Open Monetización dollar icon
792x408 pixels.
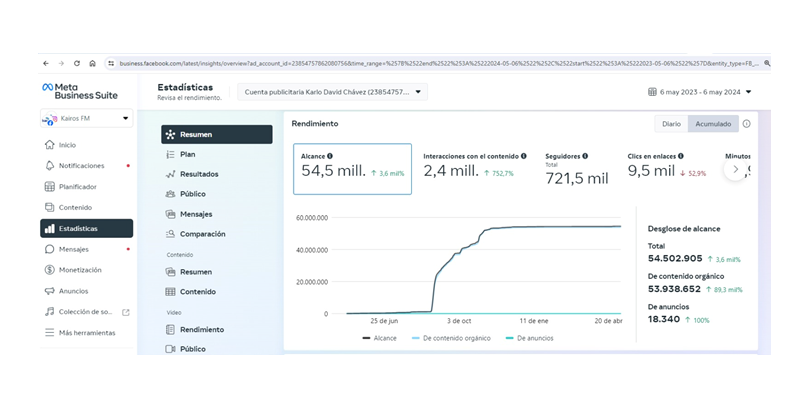pos(50,270)
